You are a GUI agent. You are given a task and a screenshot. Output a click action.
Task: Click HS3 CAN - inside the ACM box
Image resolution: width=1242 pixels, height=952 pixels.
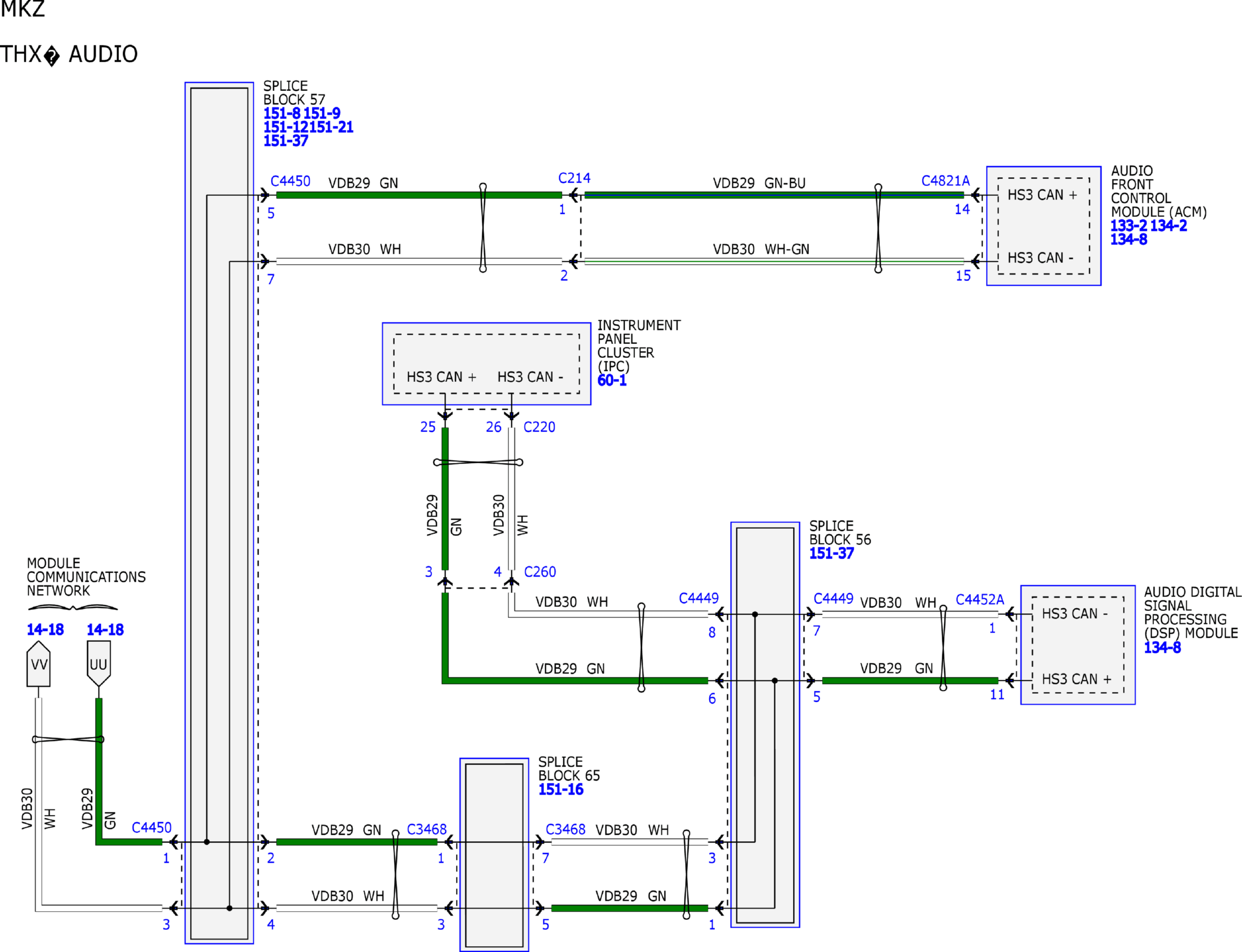click(1040, 258)
